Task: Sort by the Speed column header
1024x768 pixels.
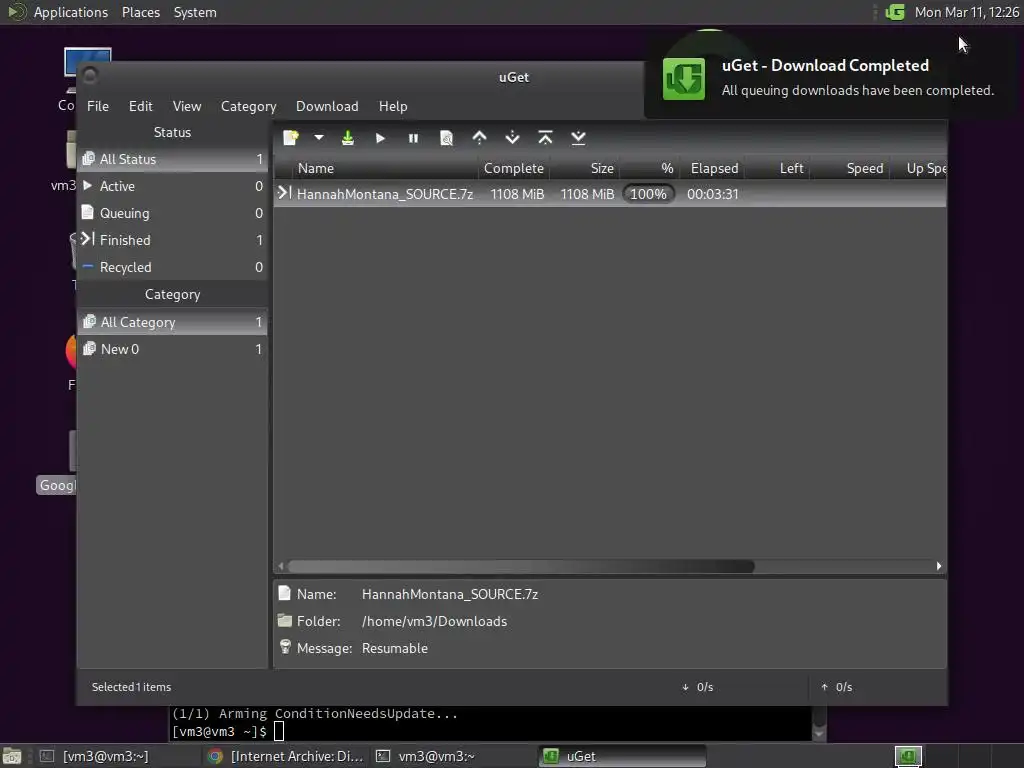Action: [850, 168]
